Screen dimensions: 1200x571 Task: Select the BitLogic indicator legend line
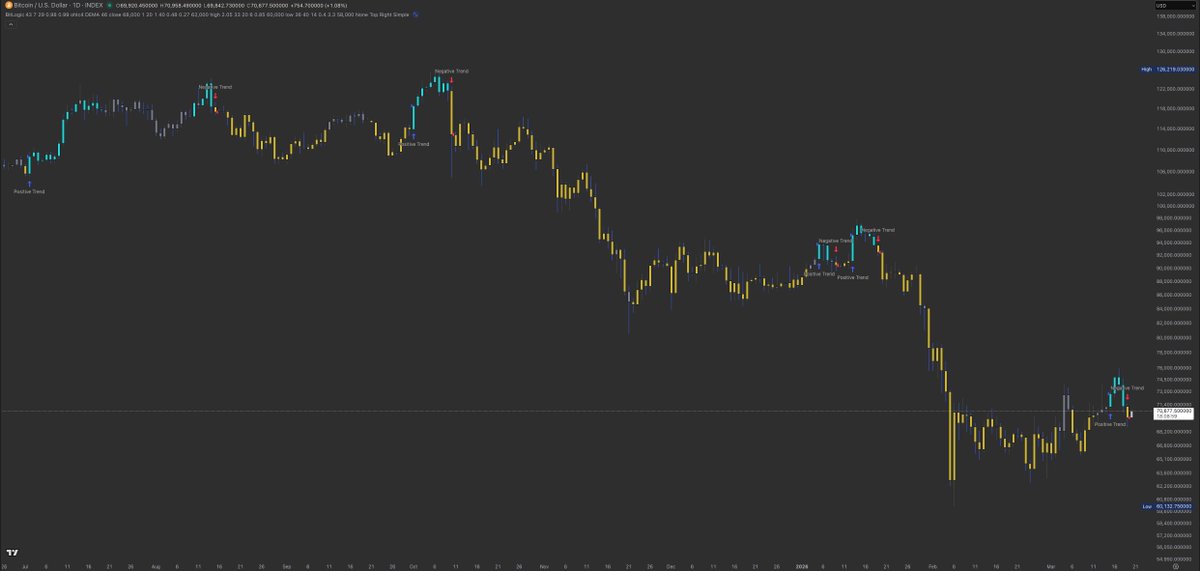click(x=206, y=15)
